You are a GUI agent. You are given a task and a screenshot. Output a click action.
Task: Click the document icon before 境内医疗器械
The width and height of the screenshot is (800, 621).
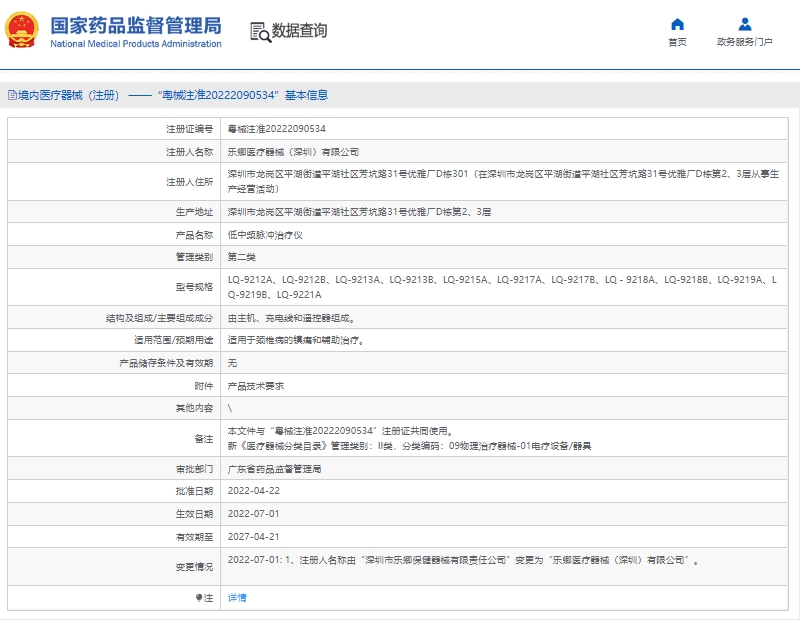click(11, 95)
